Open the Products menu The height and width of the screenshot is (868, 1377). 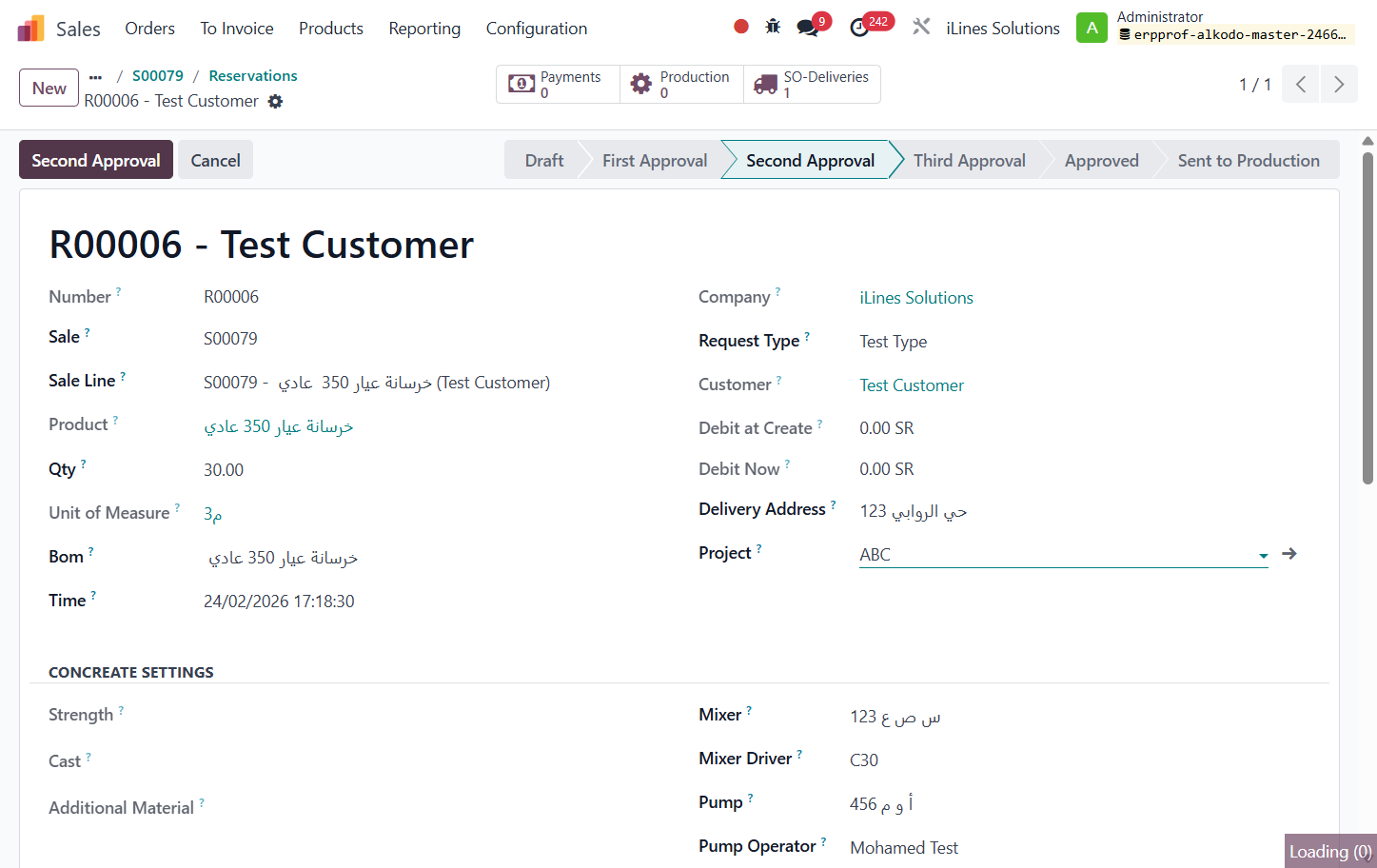tap(331, 29)
